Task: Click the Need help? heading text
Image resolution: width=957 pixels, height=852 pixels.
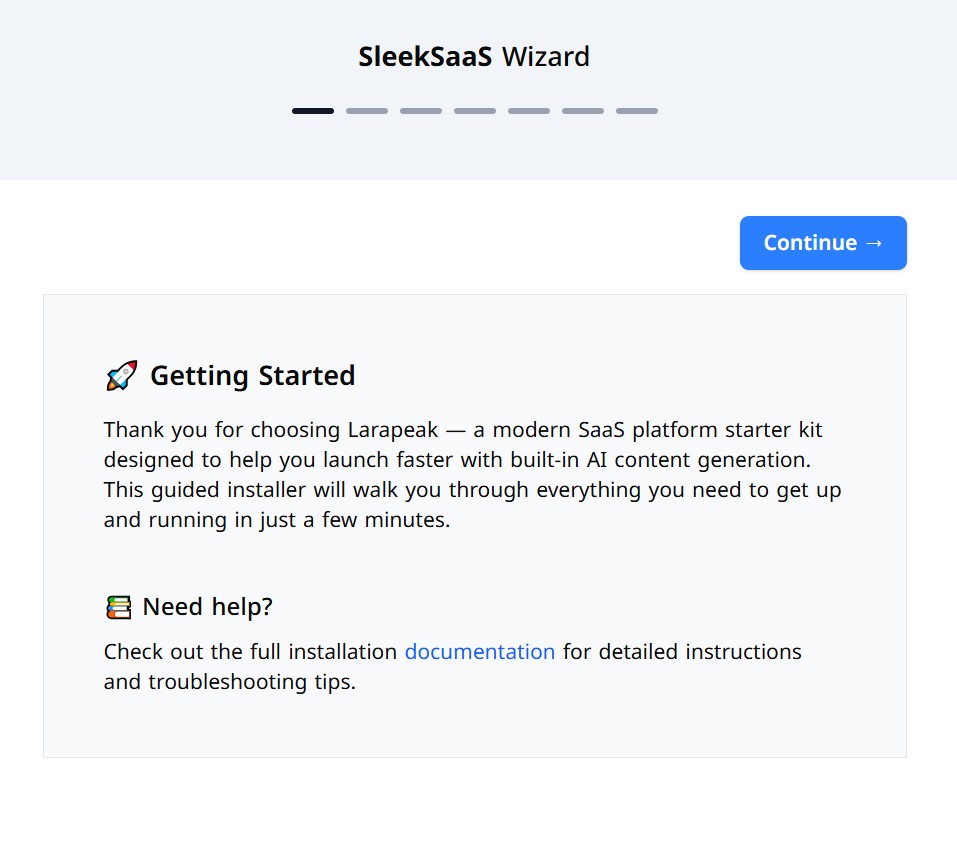Action: [x=207, y=607]
